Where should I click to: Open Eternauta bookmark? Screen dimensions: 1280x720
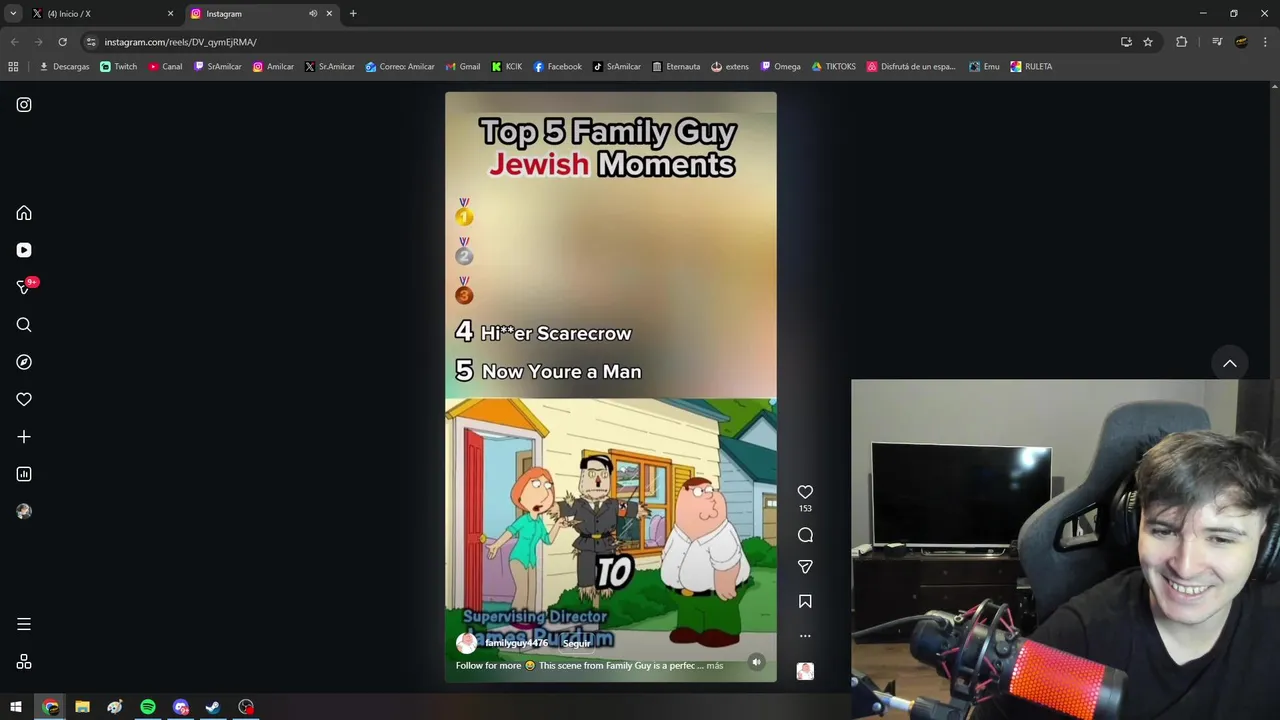[x=676, y=67]
